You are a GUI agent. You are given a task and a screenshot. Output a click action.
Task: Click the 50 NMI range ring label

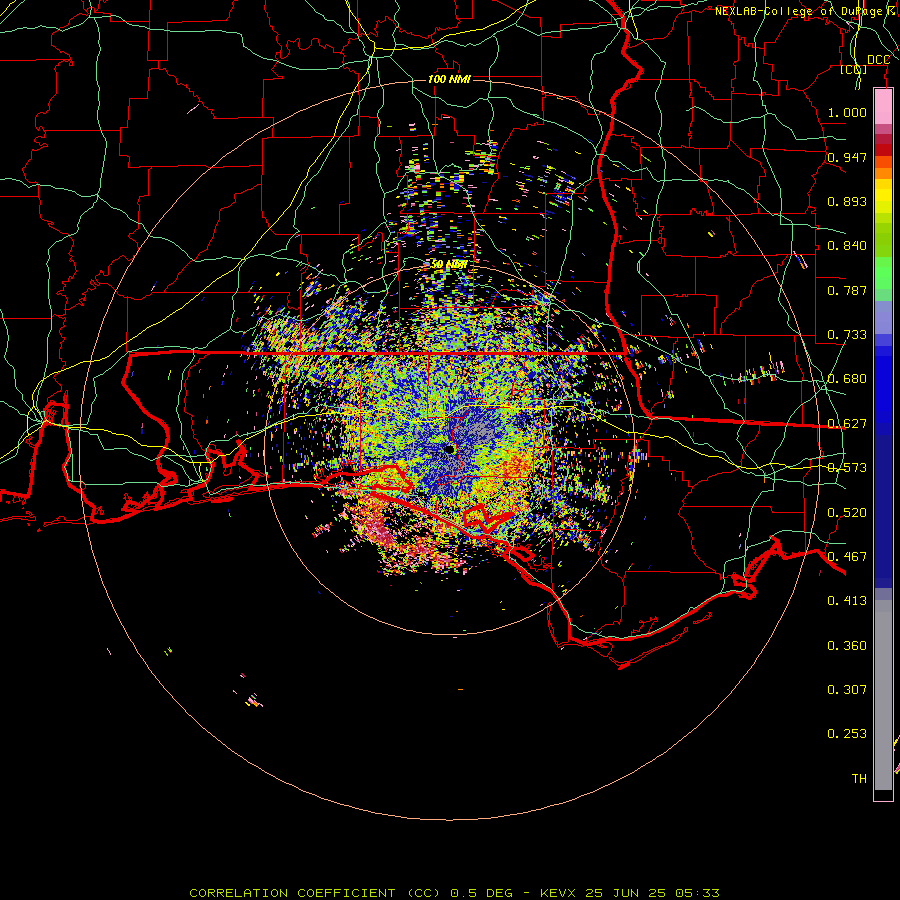(449, 264)
